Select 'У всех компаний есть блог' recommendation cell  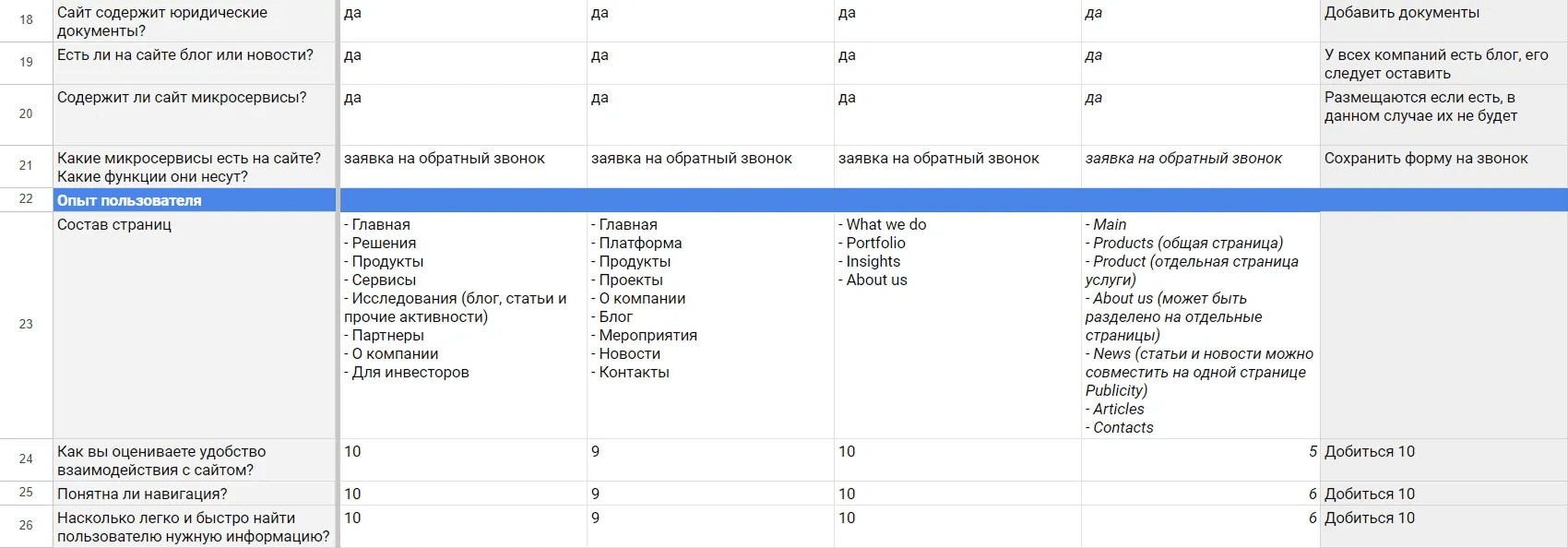(1443, 63)
